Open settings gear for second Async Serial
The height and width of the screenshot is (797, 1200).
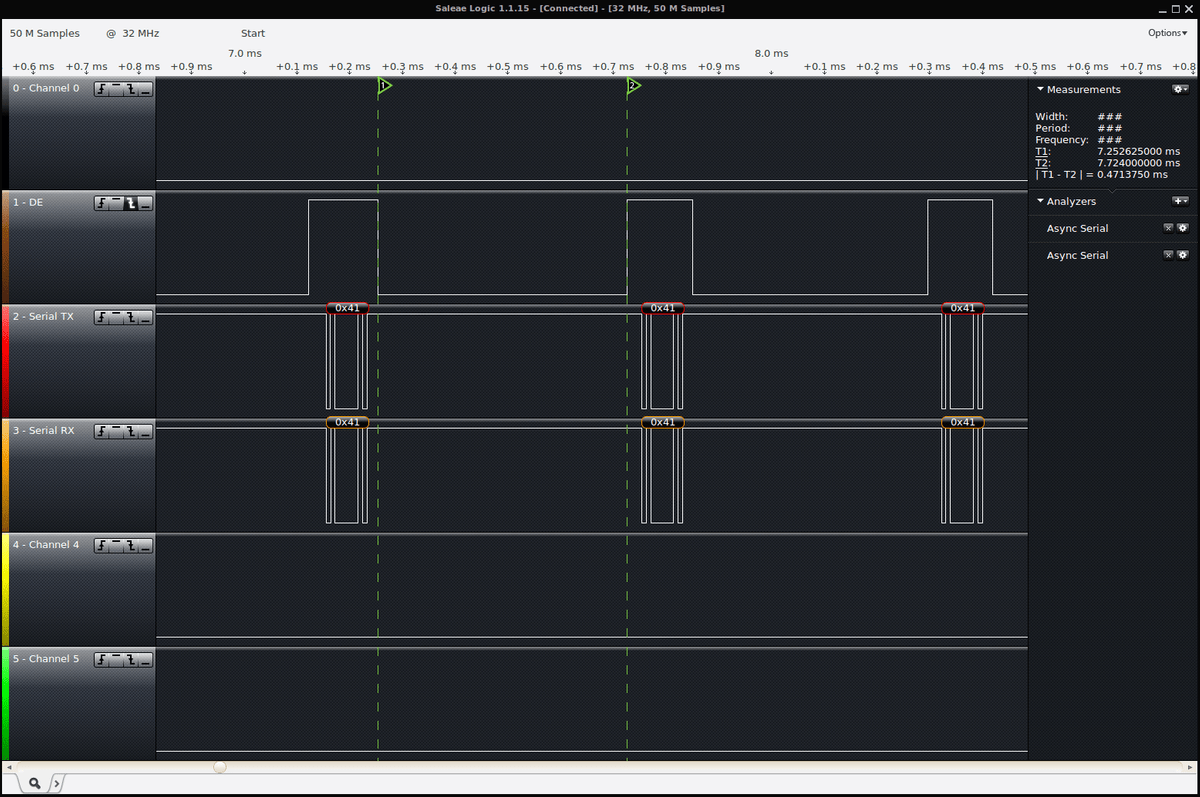pyautogui.click(x=1183, y=255)
